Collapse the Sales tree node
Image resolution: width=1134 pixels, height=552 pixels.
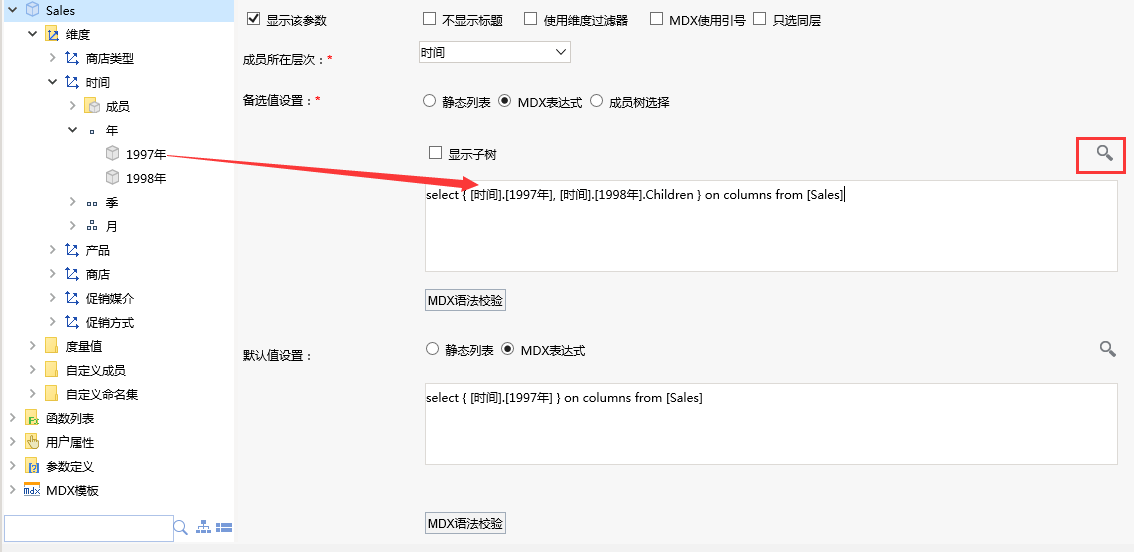tap(12, 10)
